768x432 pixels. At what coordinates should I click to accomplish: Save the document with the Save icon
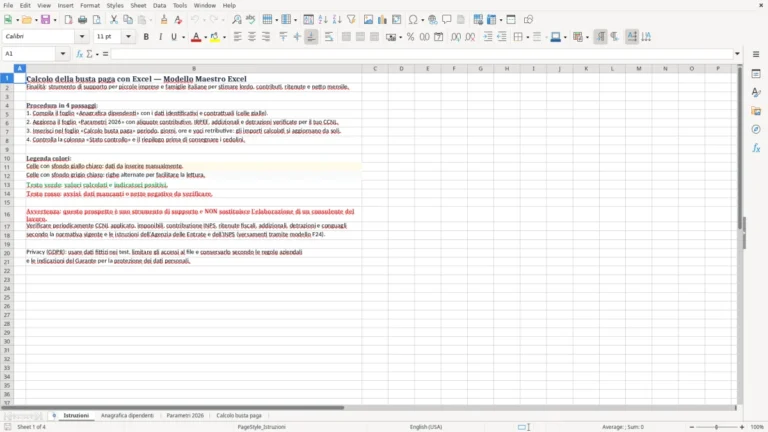(x=45, y=20)
